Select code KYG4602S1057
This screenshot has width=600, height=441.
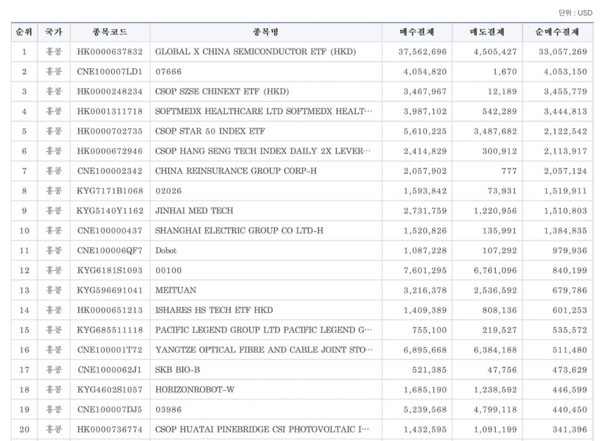[x=110, y=390]
